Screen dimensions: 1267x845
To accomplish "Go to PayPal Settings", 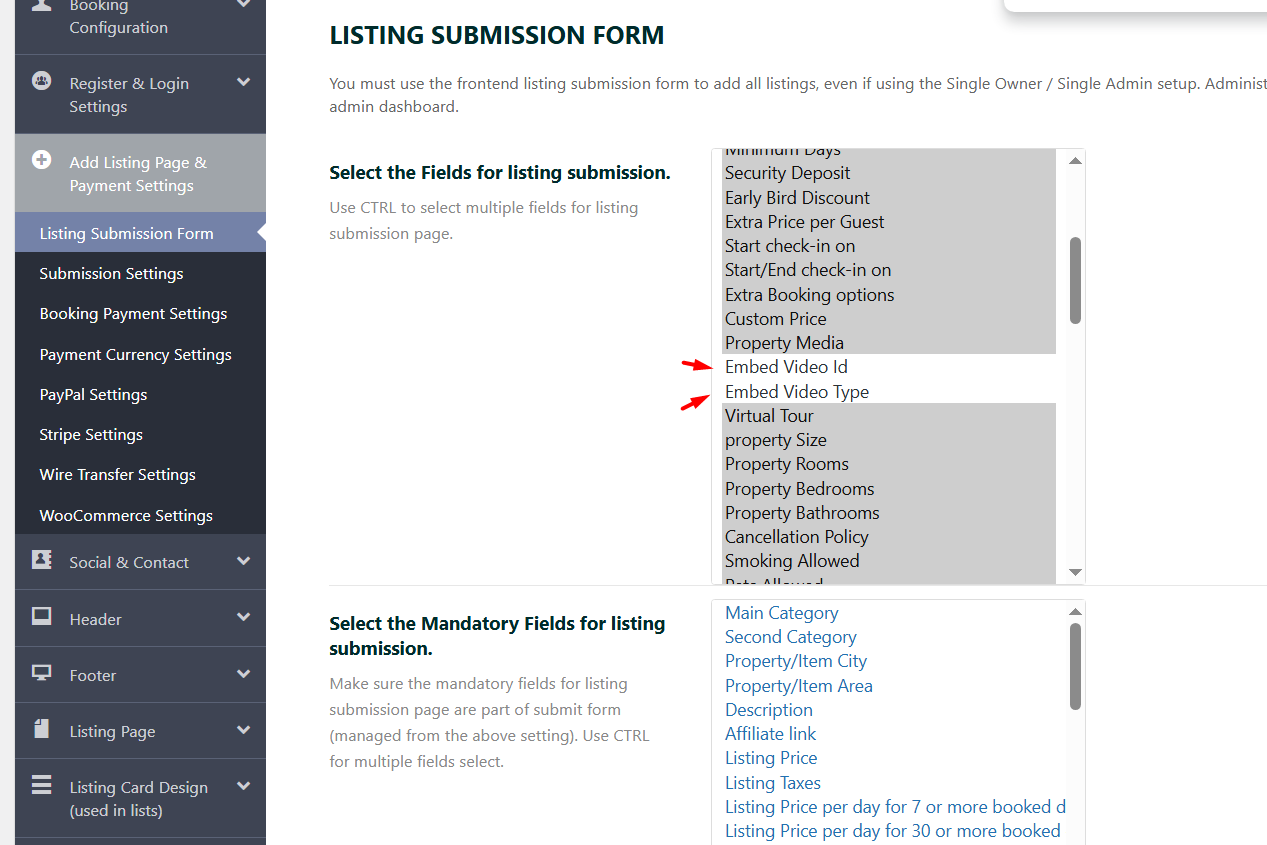I will (93, 395).
